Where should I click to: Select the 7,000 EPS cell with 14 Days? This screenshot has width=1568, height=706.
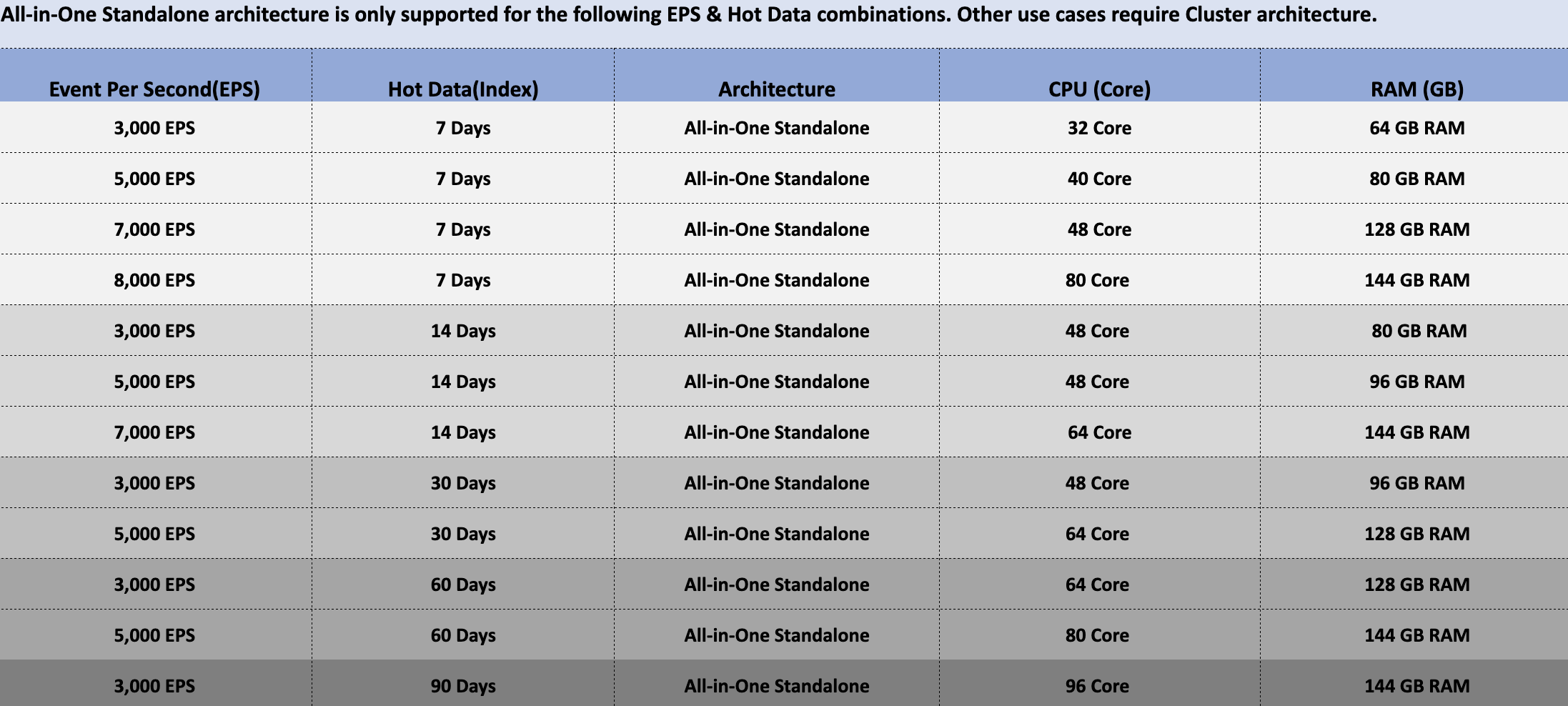(x=154, y=432)
